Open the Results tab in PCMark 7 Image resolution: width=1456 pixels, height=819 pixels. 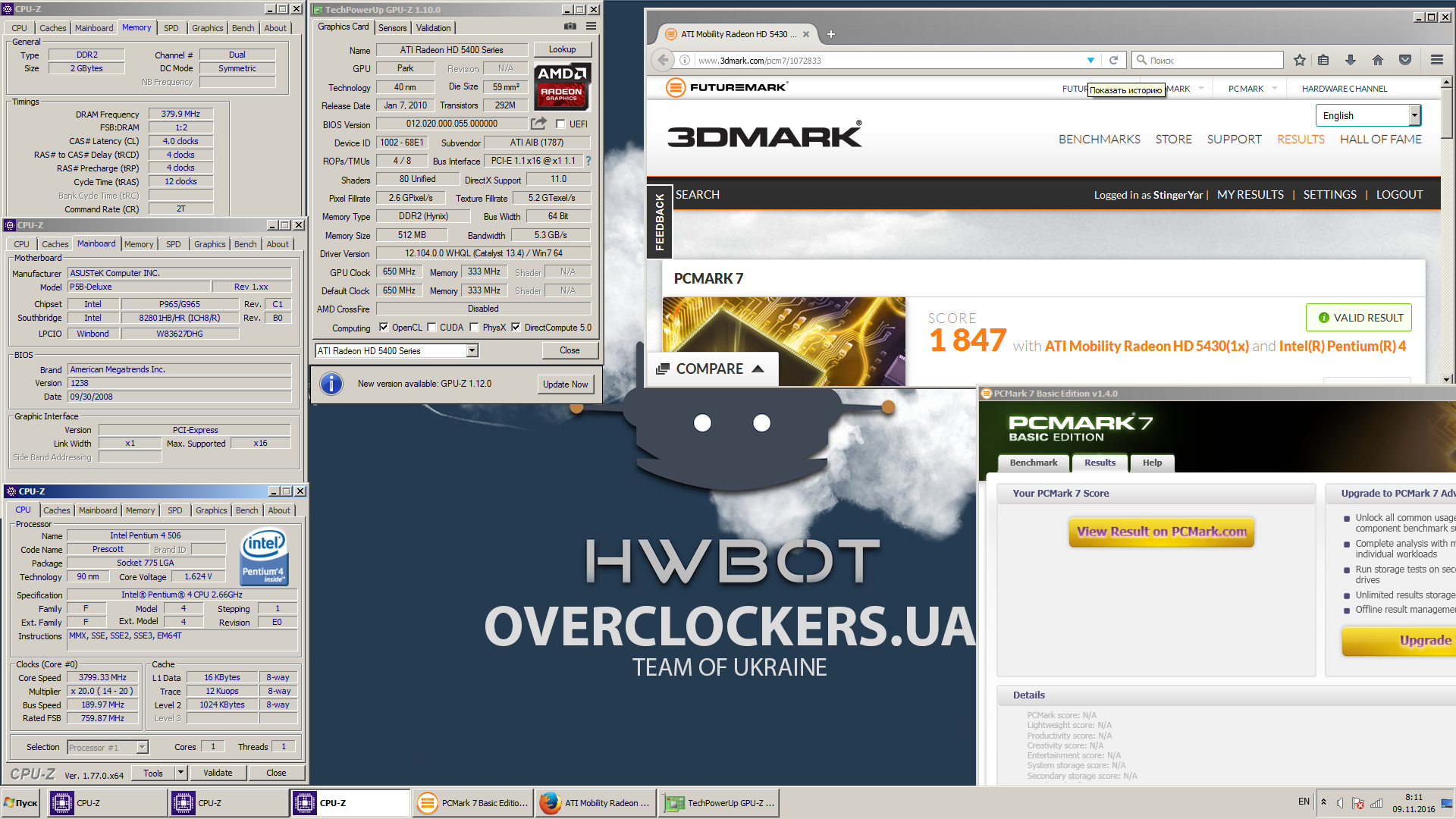point(1100,463)
